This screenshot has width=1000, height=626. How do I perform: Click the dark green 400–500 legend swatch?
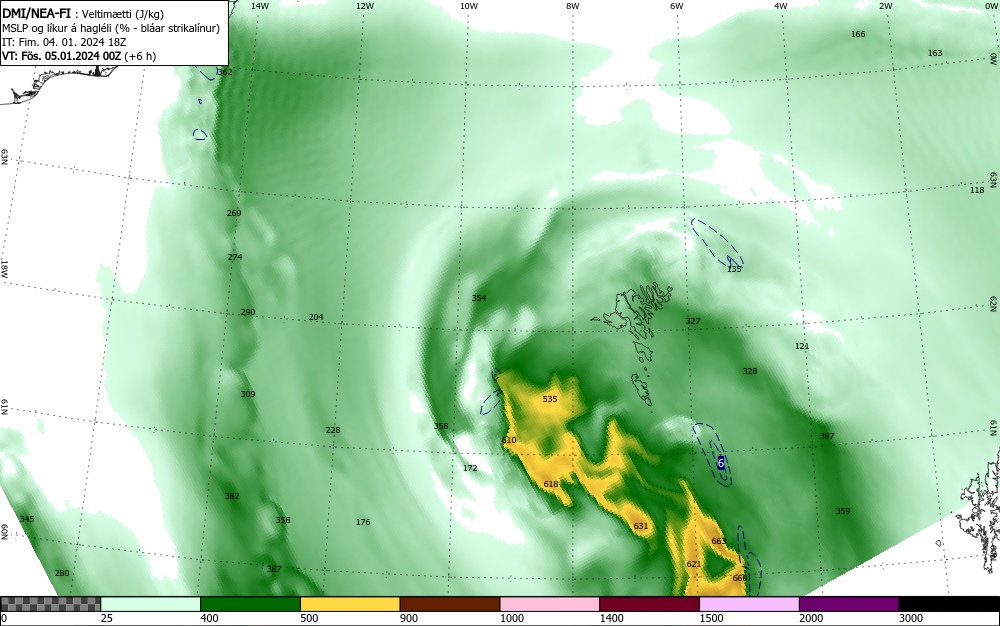(x=250, y=604)
